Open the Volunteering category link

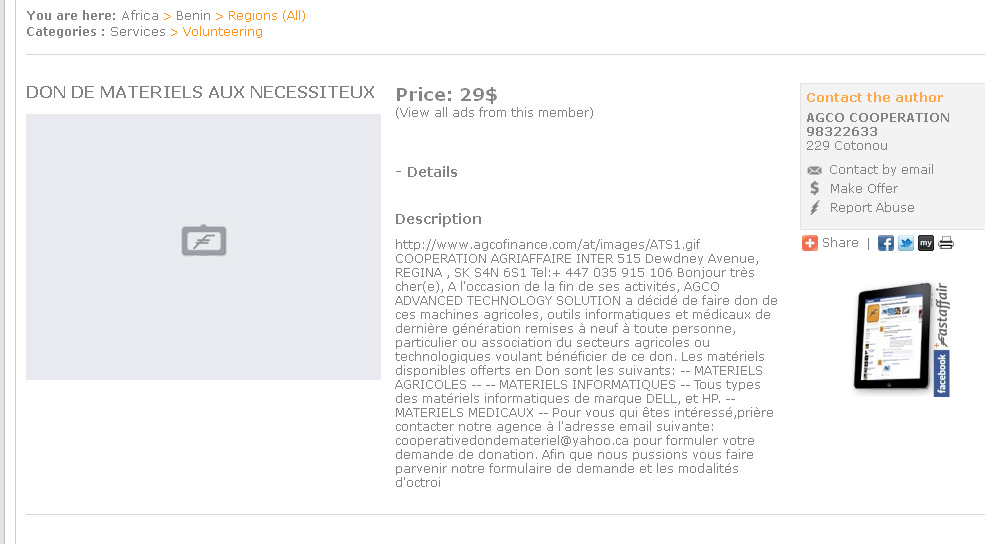[222, 32]
